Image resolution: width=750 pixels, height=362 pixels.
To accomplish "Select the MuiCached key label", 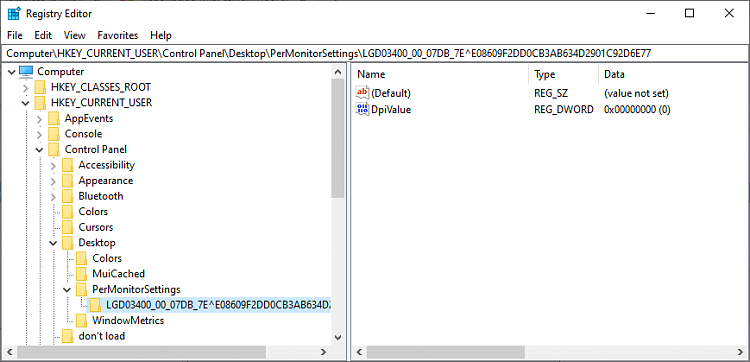I will tap(119, 274).
